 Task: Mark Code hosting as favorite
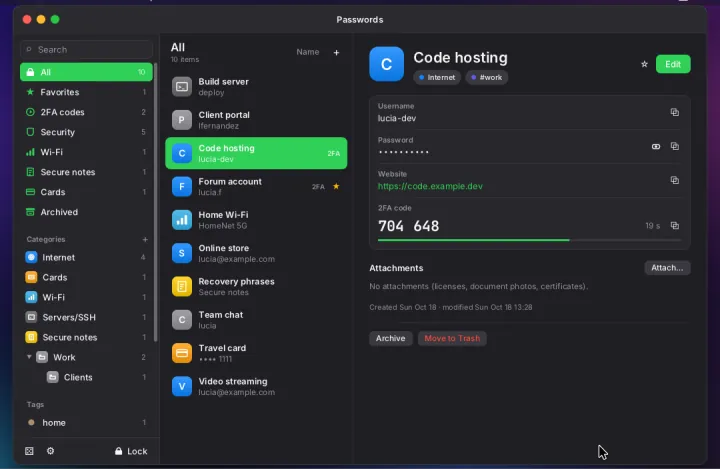point(644,64)
